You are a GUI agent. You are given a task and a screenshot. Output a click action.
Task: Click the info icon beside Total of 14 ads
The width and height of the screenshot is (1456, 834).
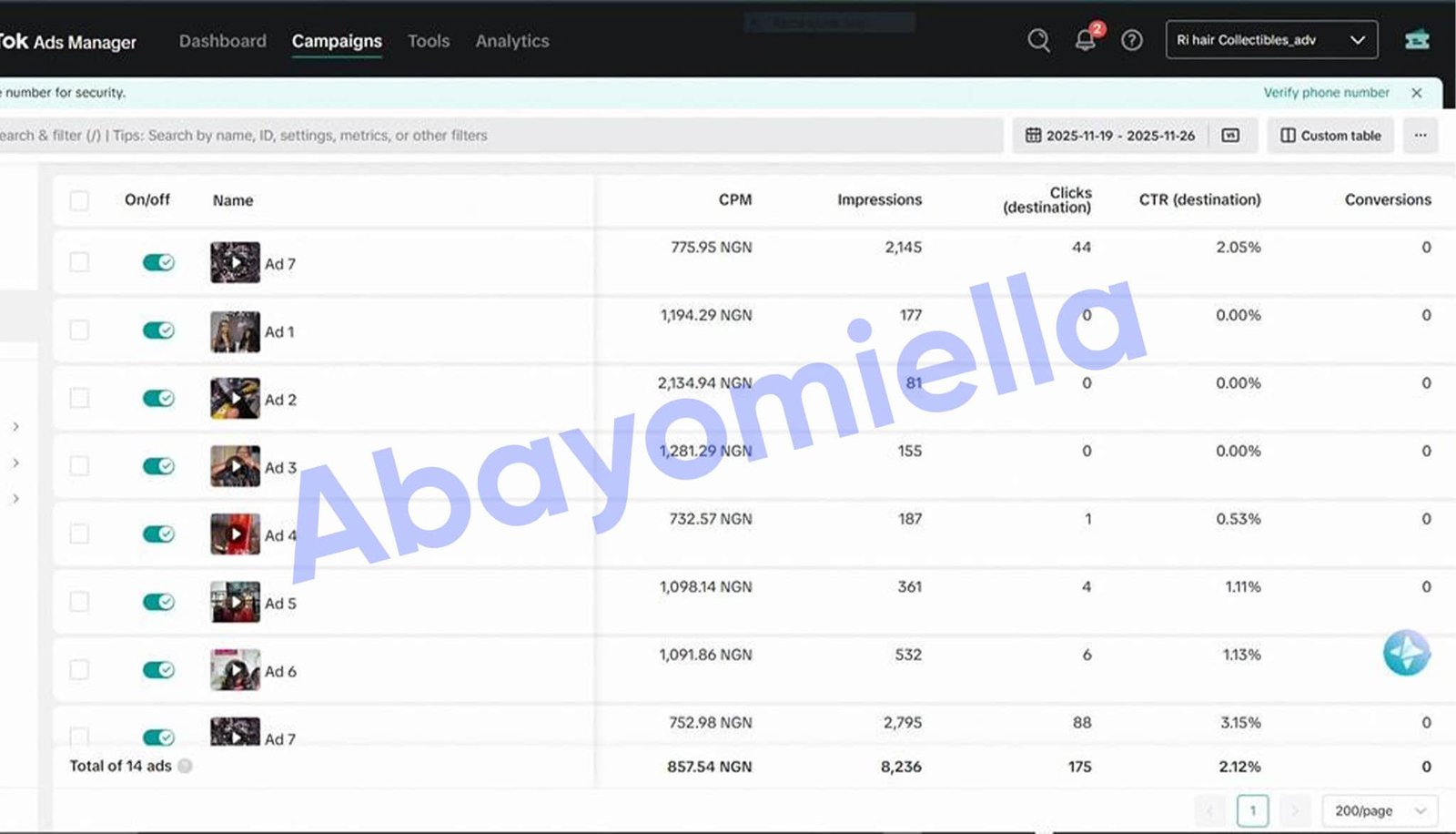(x=185, y=767)
